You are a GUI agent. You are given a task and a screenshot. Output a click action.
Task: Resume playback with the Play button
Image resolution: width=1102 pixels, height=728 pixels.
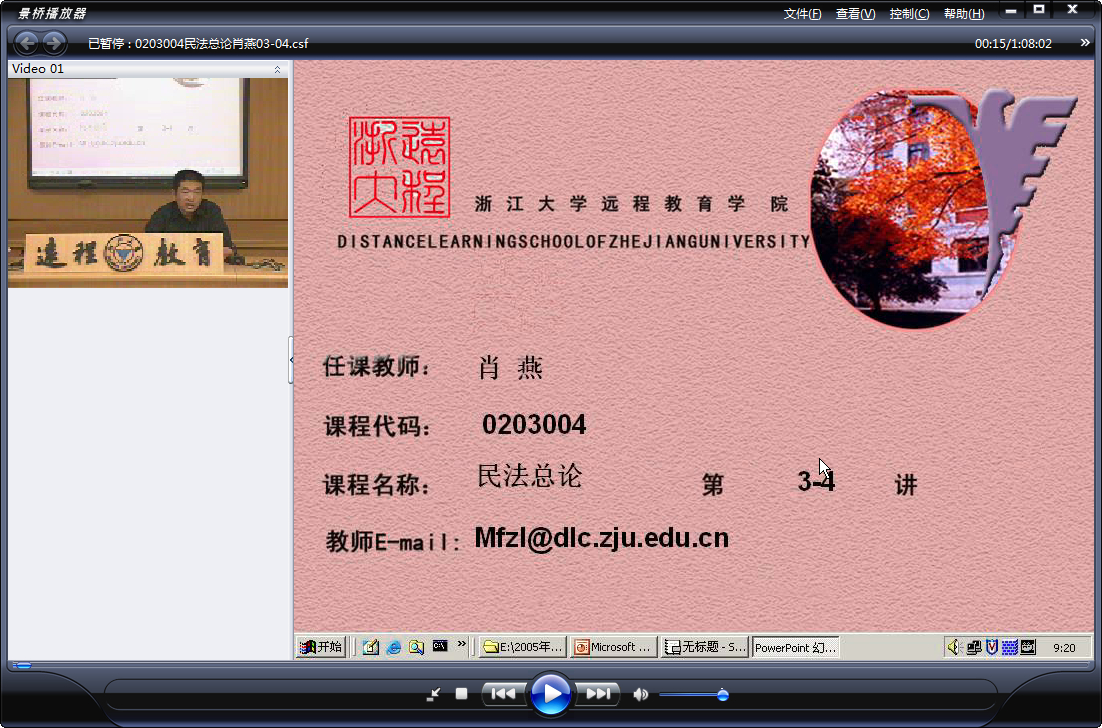pyautogui.click(x=550, y=694)
